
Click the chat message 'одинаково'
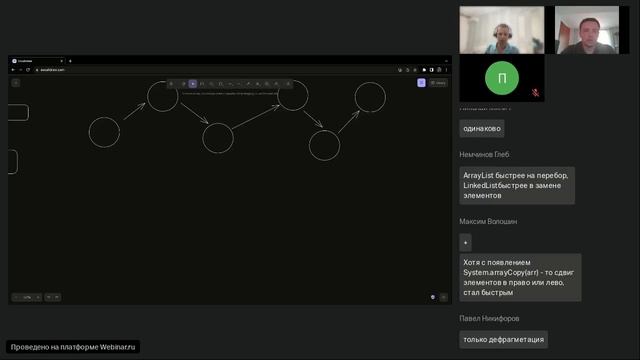click(x=482, y=129)
